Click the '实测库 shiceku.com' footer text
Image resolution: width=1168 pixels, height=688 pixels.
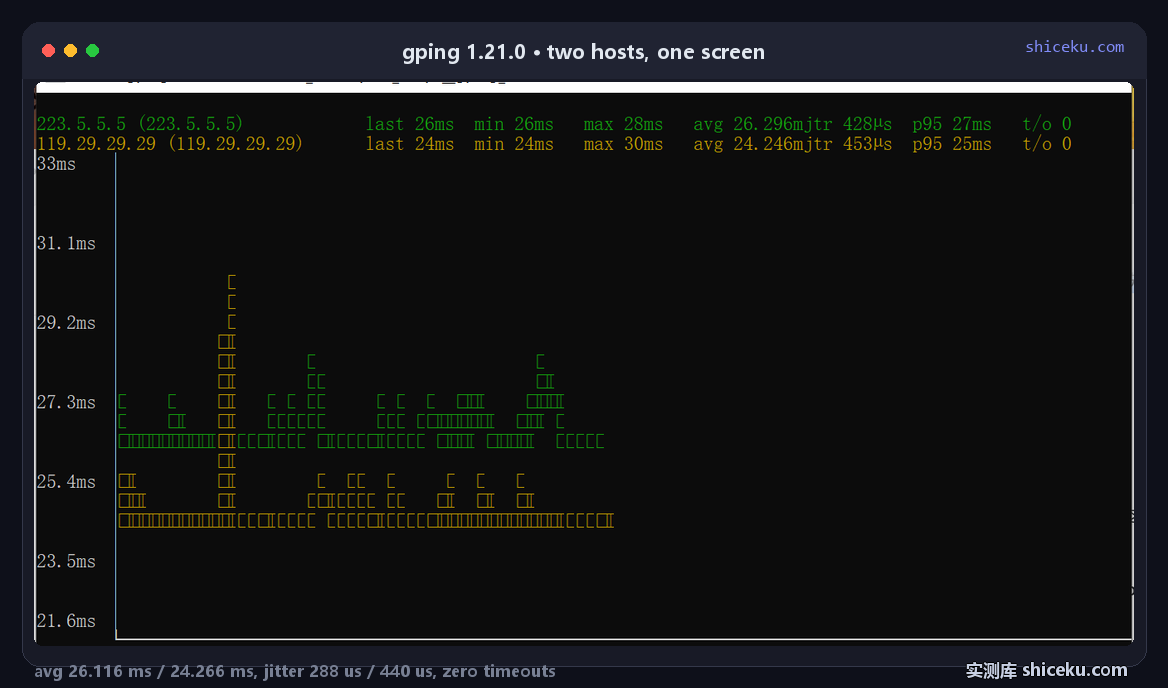1047,671
